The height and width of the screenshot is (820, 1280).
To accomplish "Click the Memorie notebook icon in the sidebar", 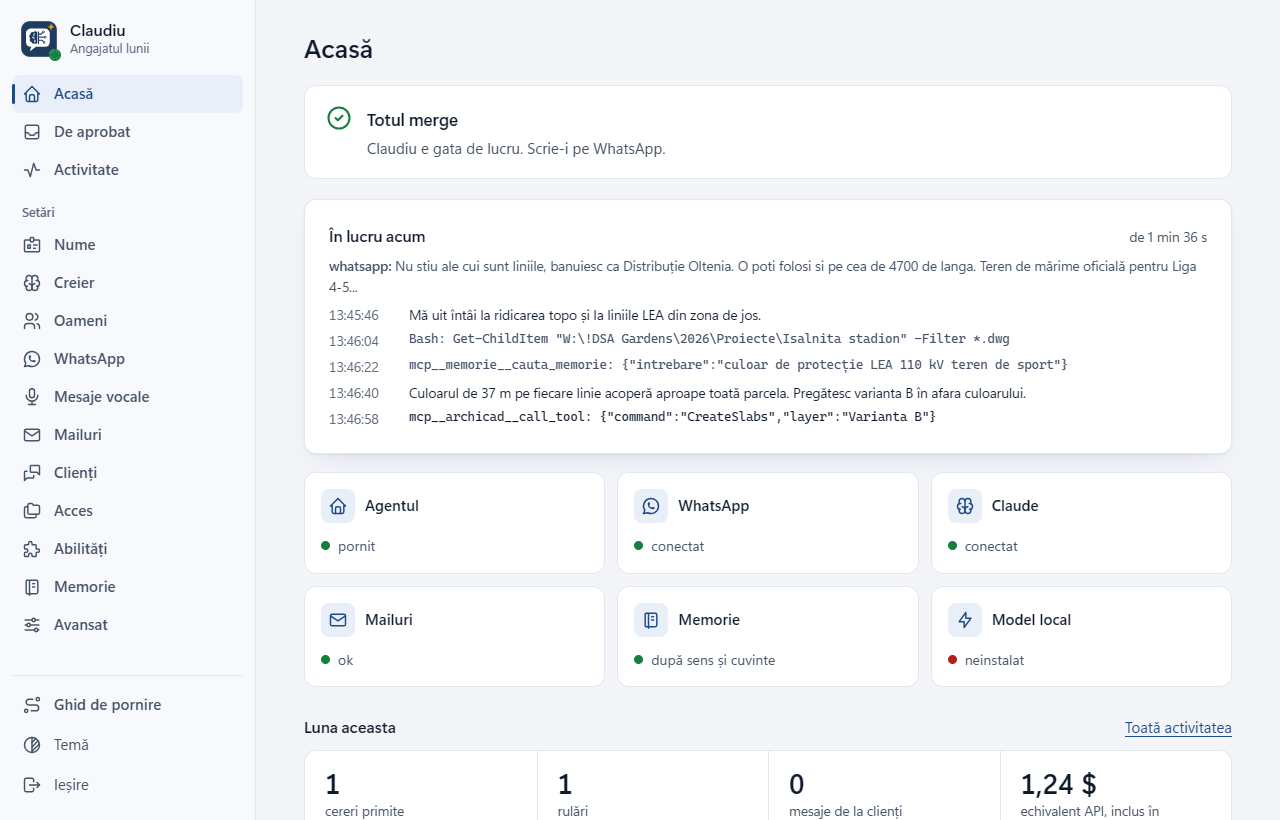I will click(32, 587).
